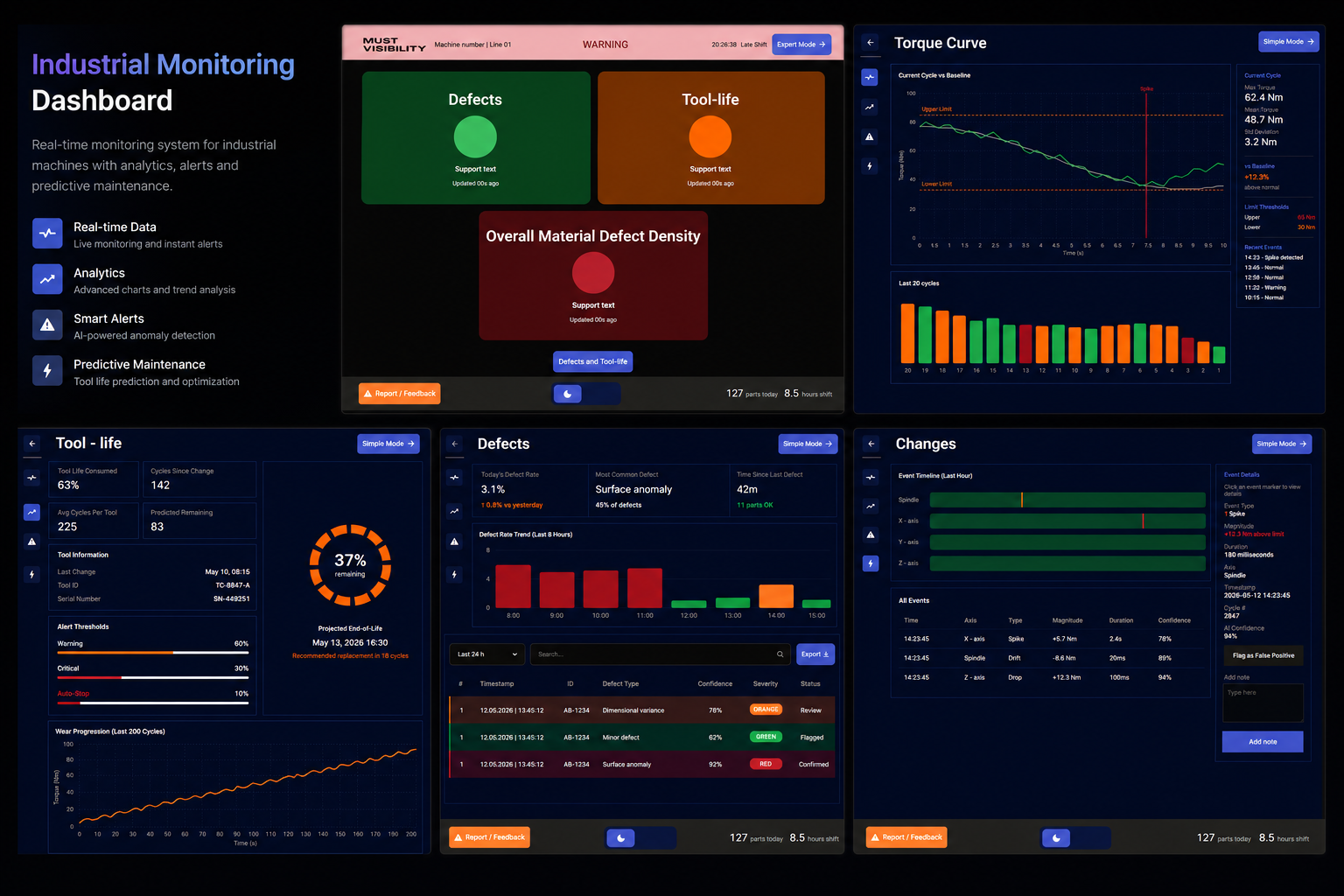This screenshot has height=896, width=1344.
Task: Toggle dark mode switch in Changes panel footer
Action: coord(1076,838)
